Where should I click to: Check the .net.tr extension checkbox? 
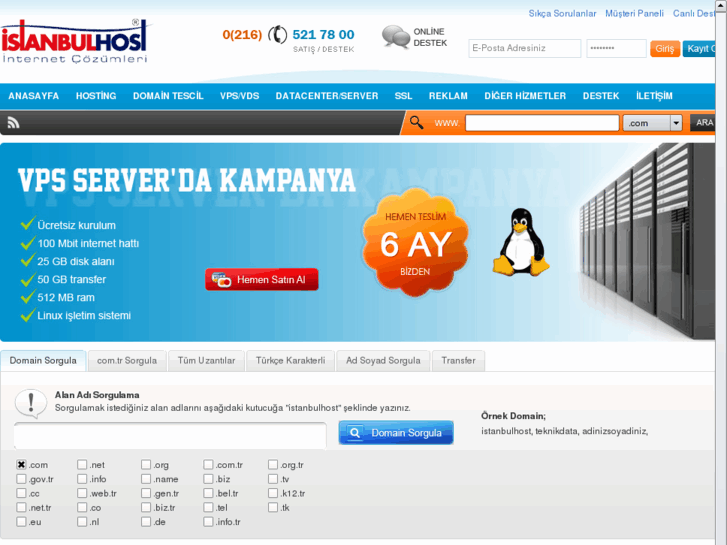(21, 507)
